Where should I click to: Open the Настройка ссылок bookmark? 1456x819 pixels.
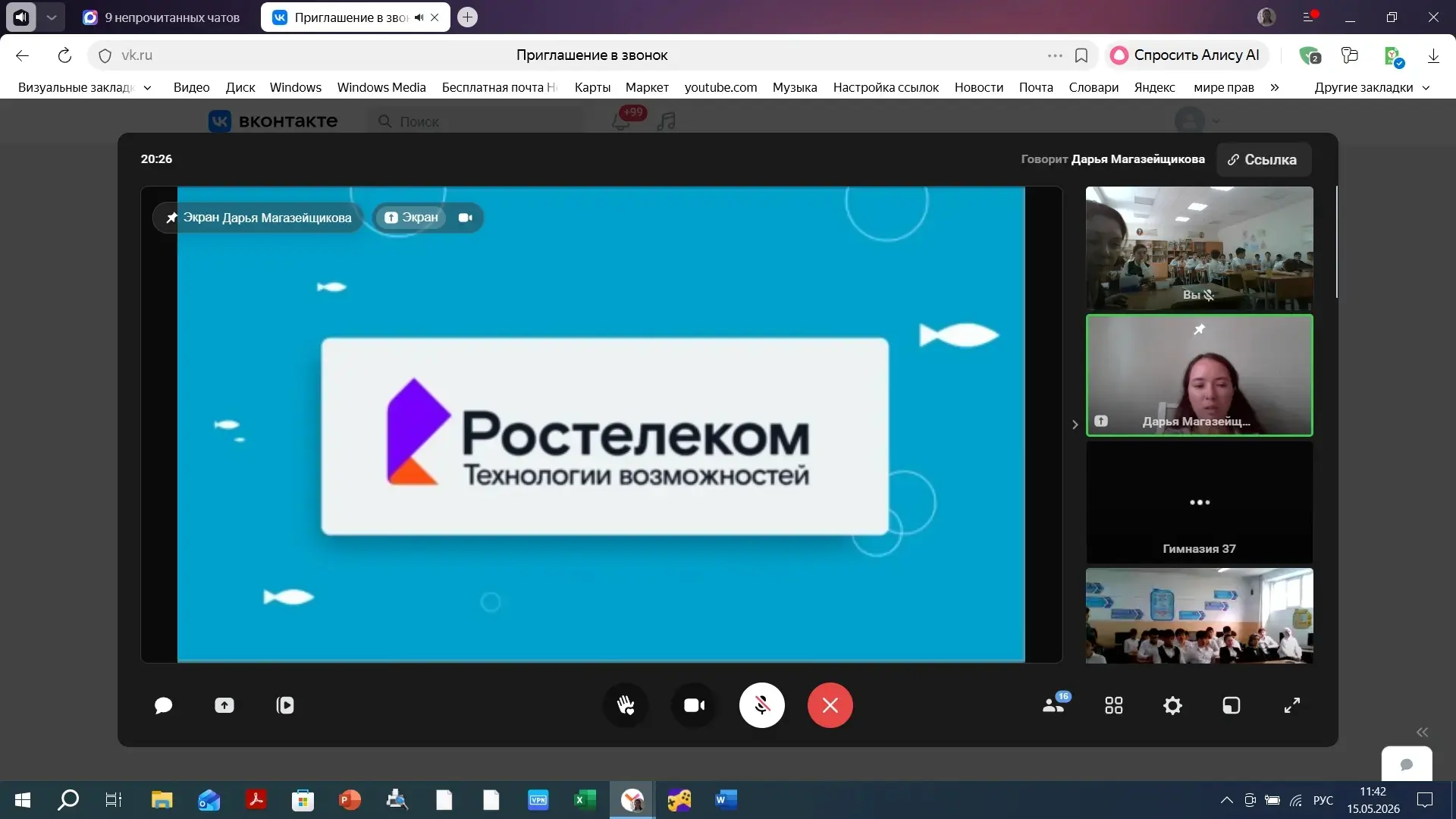pos(886,87)
